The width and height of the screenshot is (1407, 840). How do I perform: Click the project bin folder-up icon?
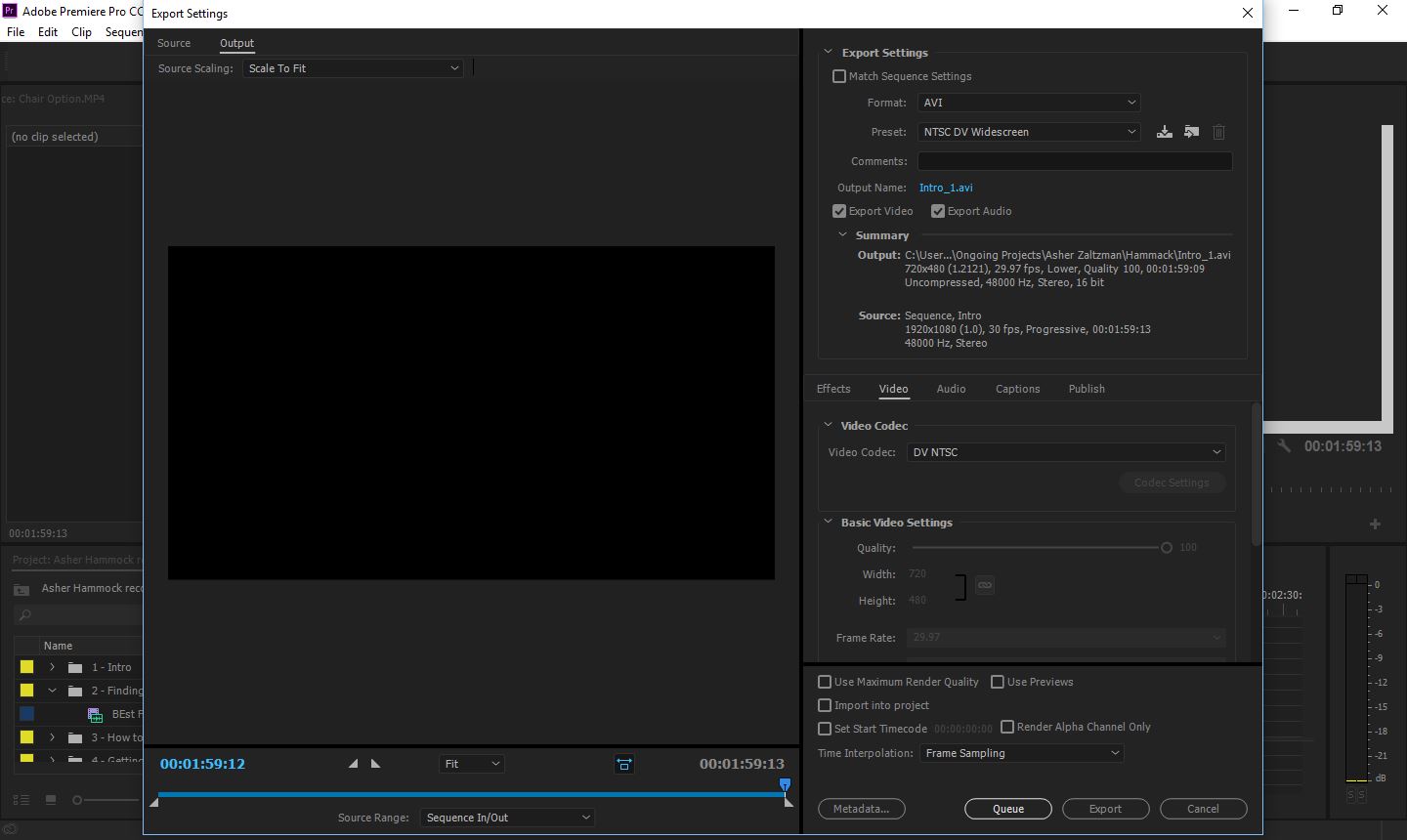pyautogui.click(x=21, y=589)
